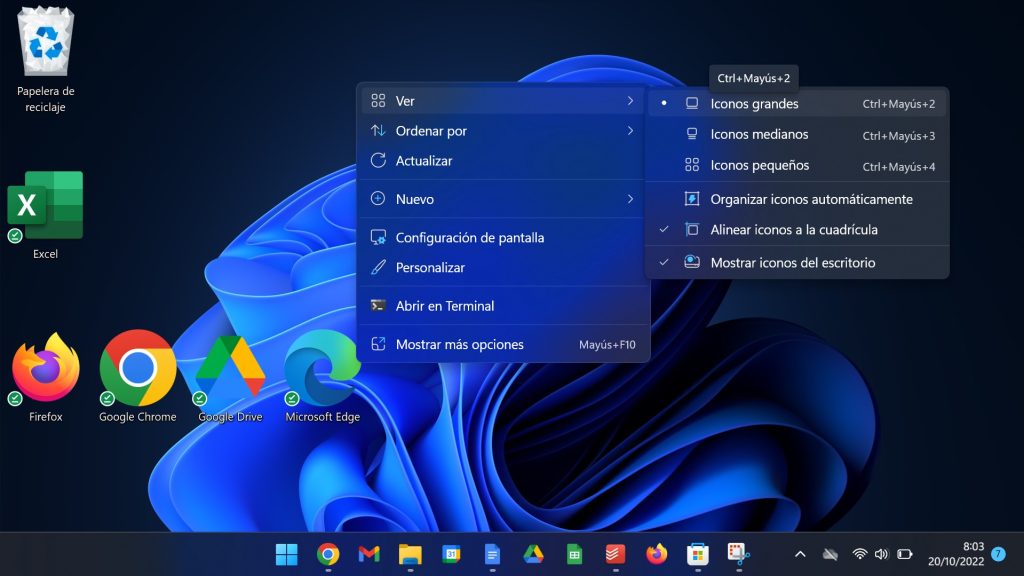Open Configuración de pantalla
This screenshot has height=576, width=1024.
coord(503,238)
